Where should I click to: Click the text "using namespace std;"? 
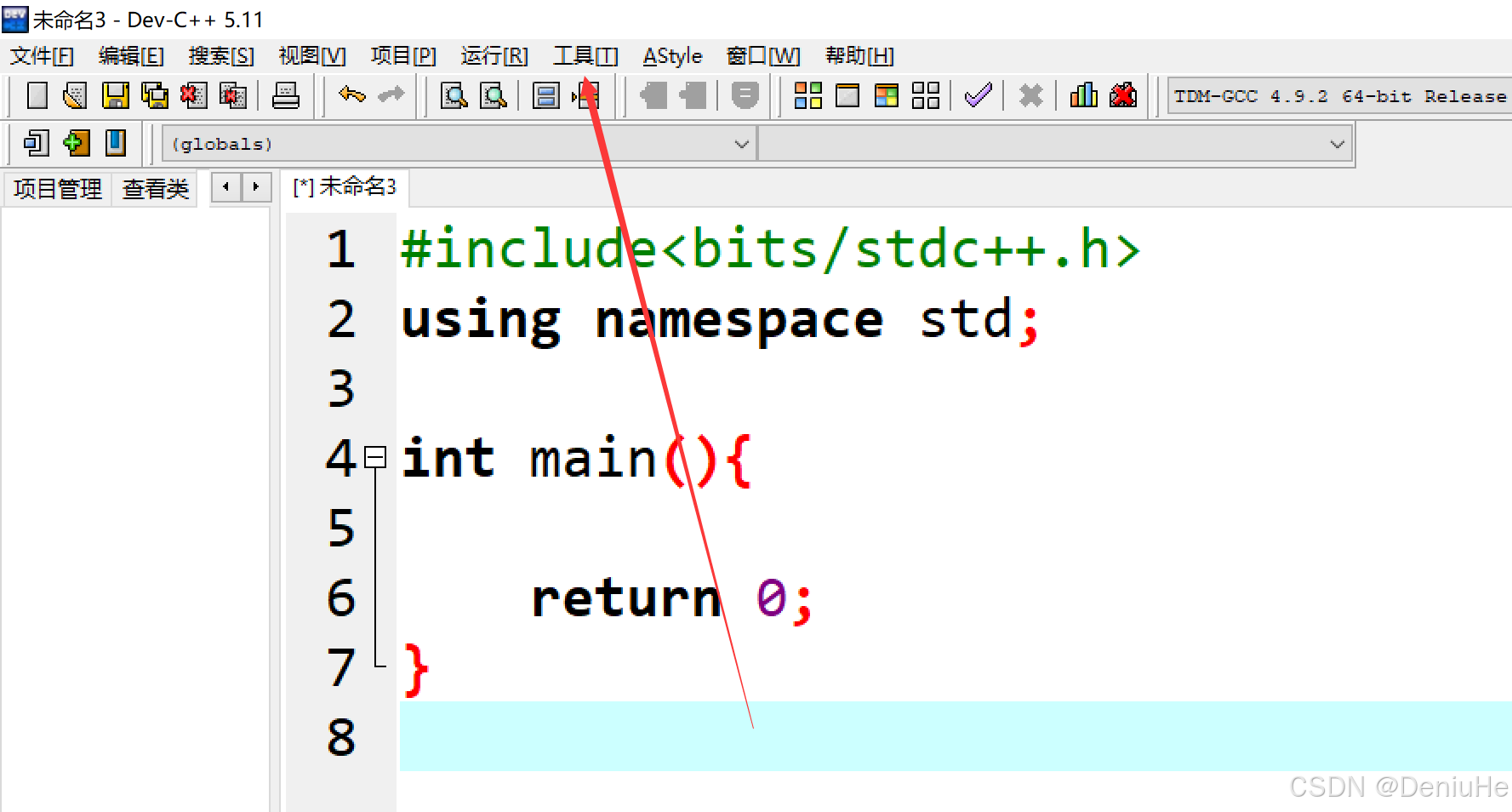click(720, 321)
